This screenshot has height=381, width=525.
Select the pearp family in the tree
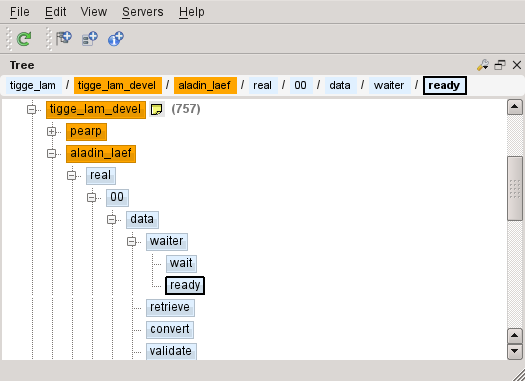[x=86, y=132]
